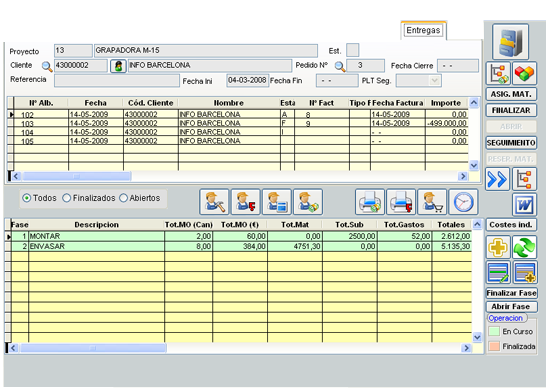Image resolution: width=550 pixels, height=391 pixels.
Task: Click the magnifier next to Pedido Nº
Action: (340, 66)
